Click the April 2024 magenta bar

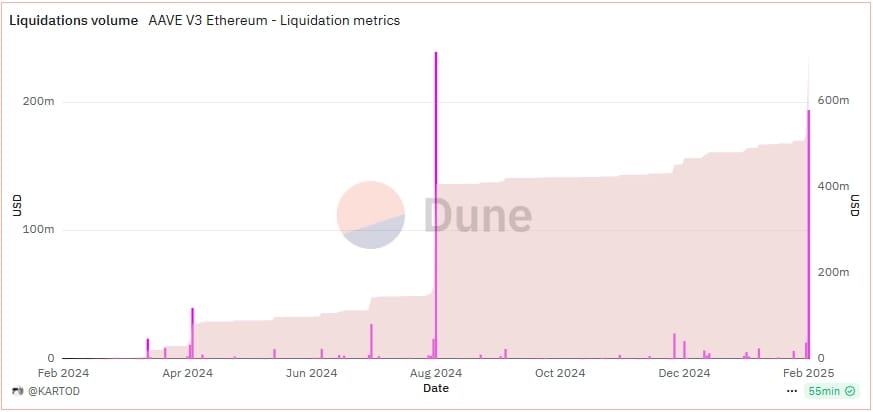coord(192,332)
